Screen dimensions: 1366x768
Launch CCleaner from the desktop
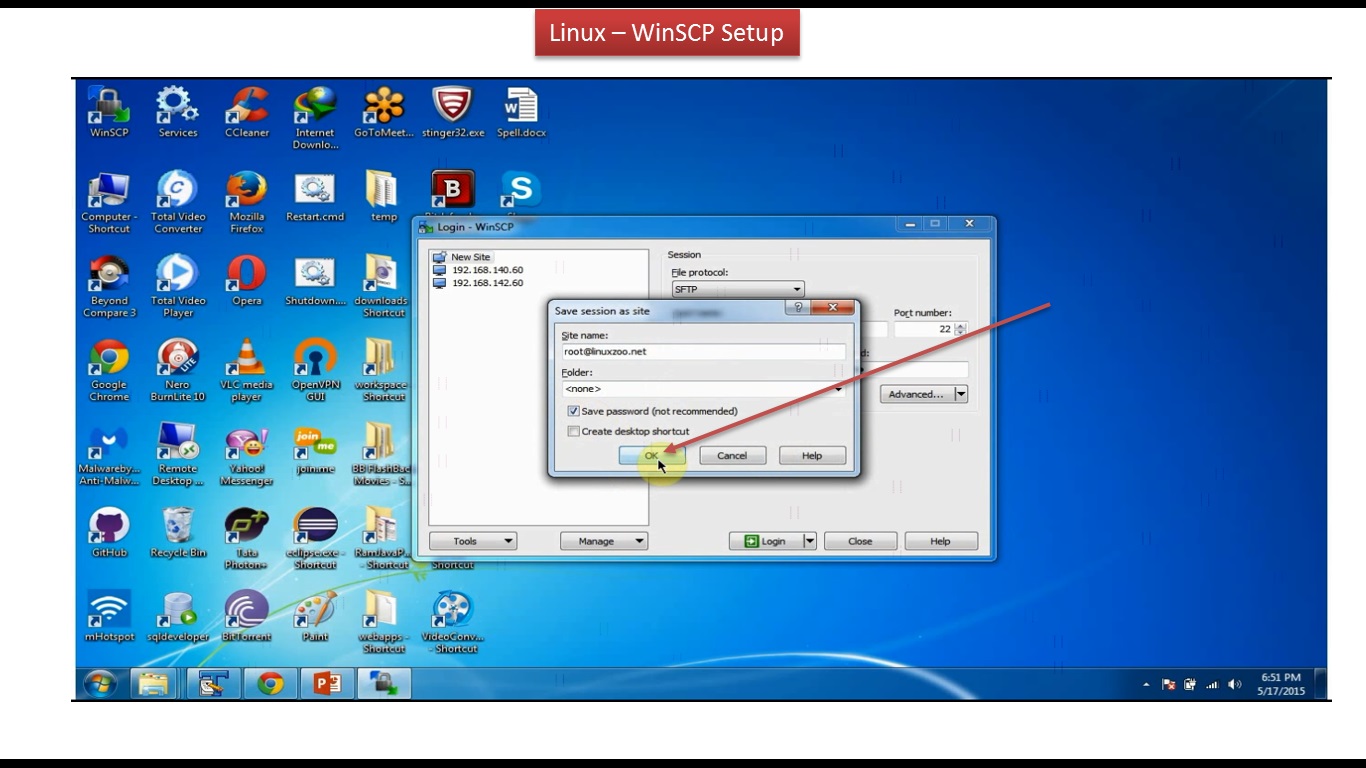[x=247, y=111]
